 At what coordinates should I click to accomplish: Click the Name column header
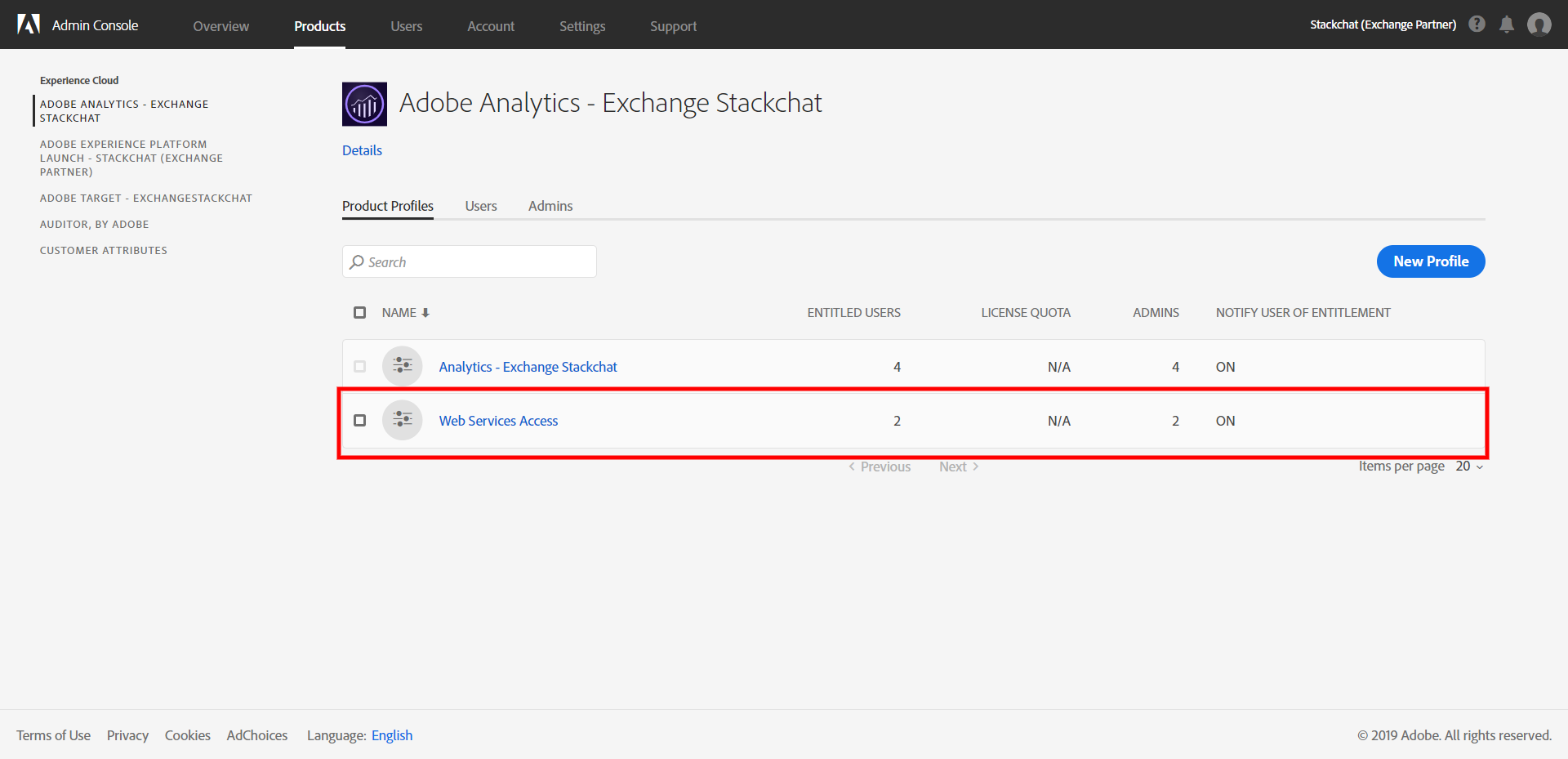(x=399, y=313)
